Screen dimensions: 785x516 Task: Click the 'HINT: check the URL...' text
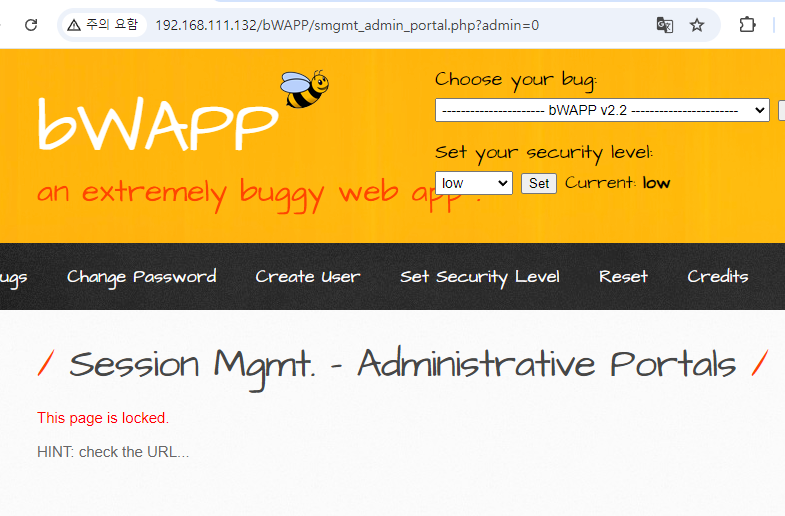click(x=113, y=452)
